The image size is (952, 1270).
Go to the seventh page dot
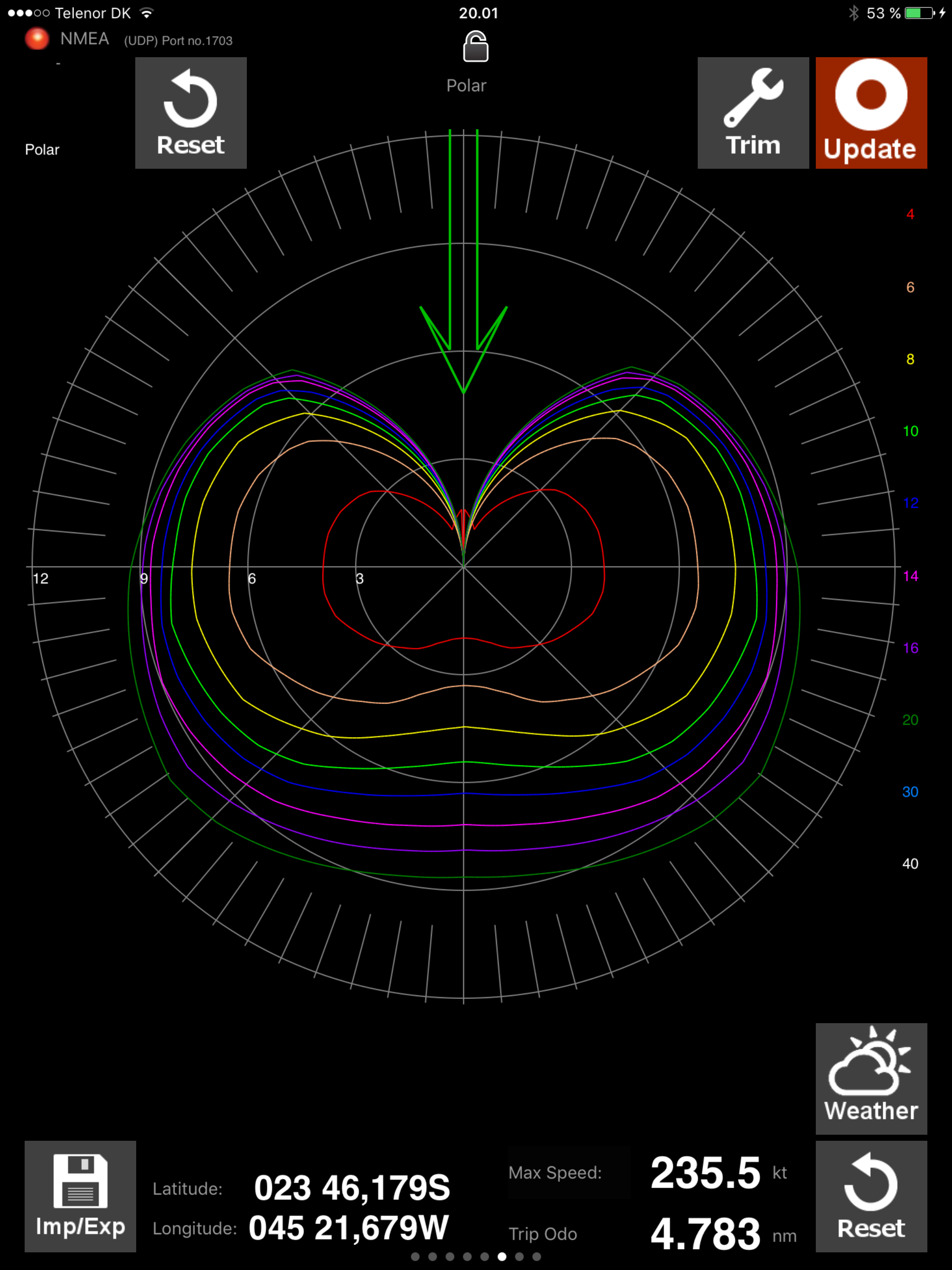coord(519,1257)
